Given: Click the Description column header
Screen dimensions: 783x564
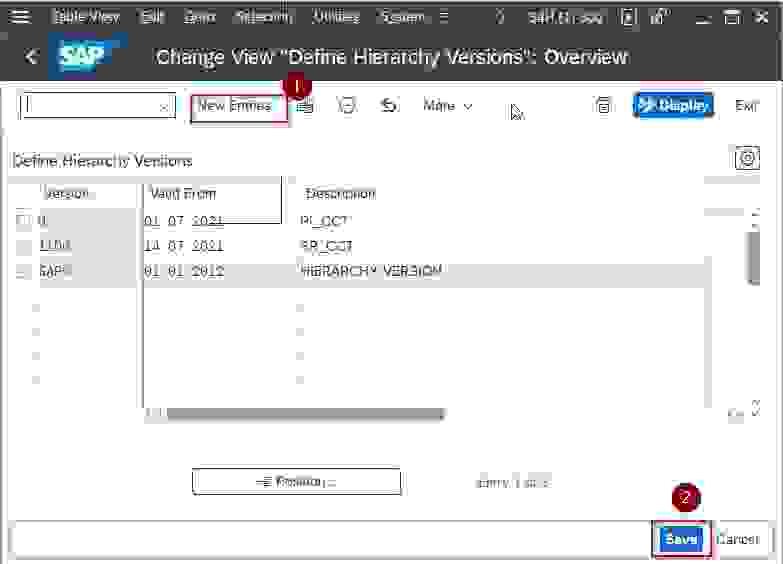Looking at the screenshot, I should [x=341, y=193].
